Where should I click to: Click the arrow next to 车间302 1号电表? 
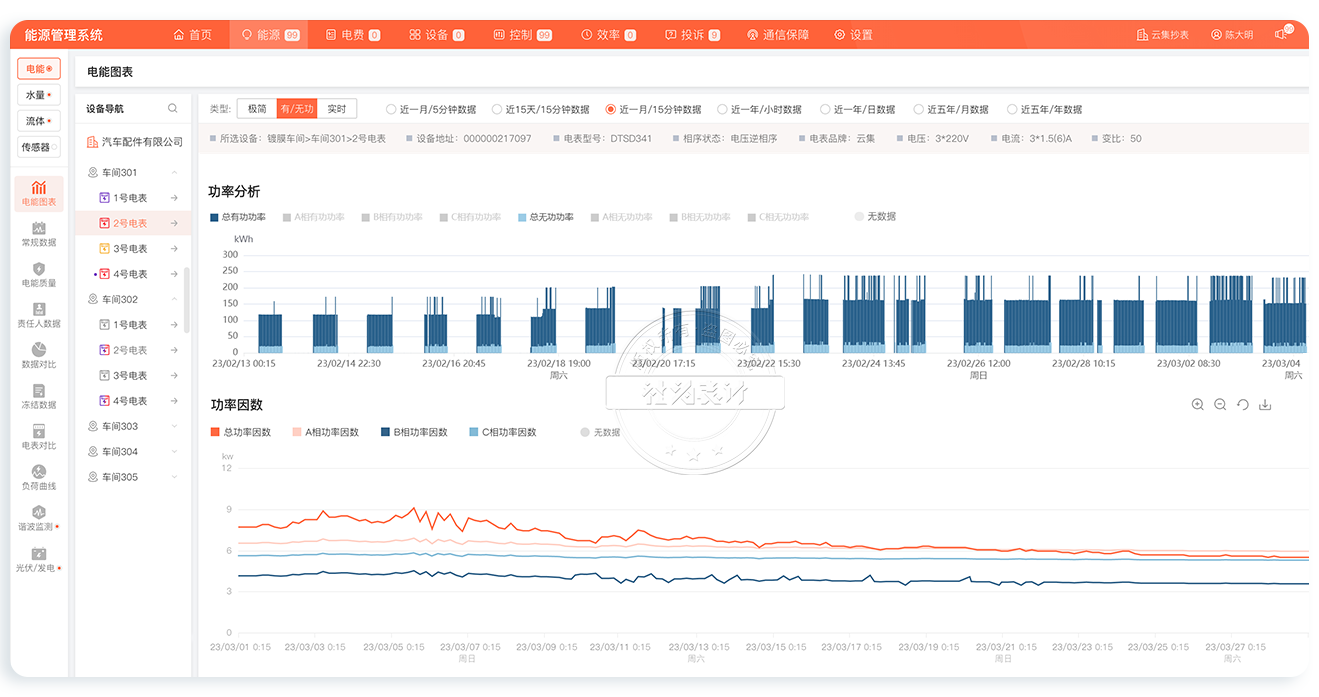pyautogui.click(x=174, y=325)
